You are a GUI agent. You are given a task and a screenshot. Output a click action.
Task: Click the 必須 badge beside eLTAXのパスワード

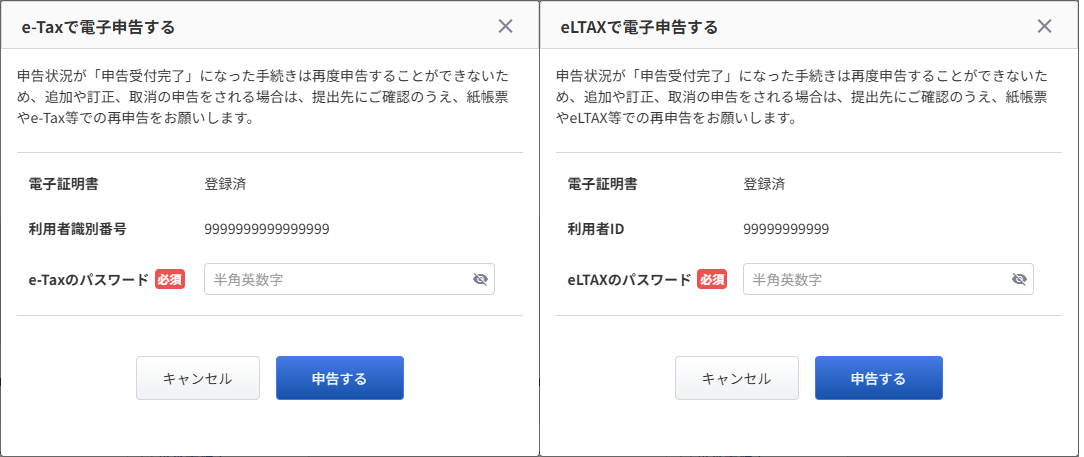pos(712,279)
